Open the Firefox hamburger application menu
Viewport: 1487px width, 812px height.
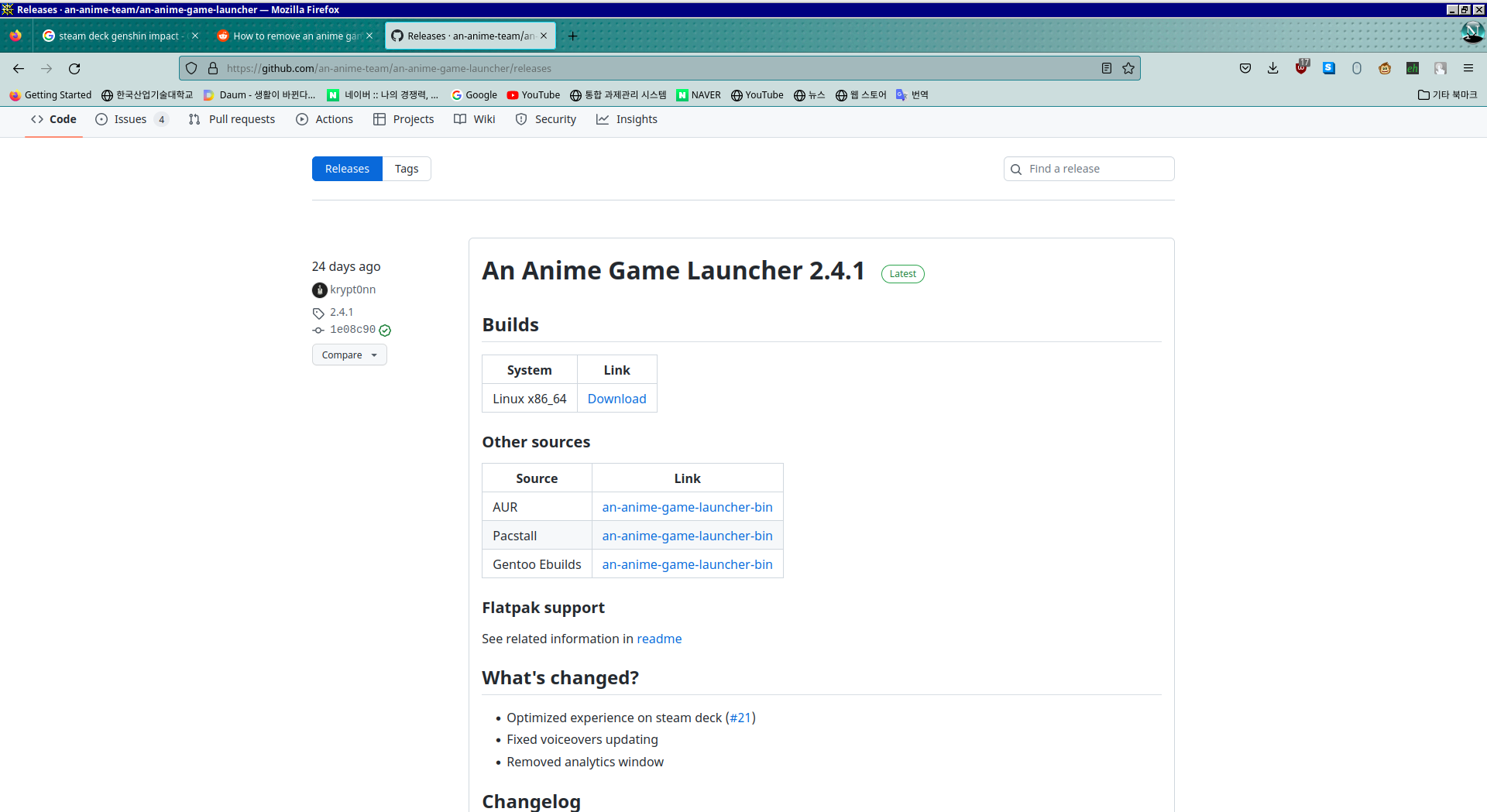click(x=1468, y=69)
